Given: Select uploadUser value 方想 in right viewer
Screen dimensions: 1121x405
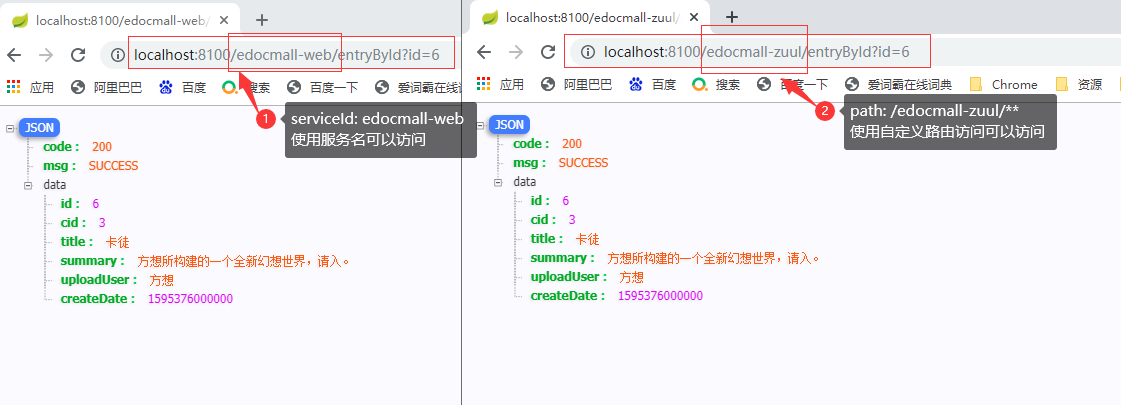Looking at the screenshot, I should 631,277.
